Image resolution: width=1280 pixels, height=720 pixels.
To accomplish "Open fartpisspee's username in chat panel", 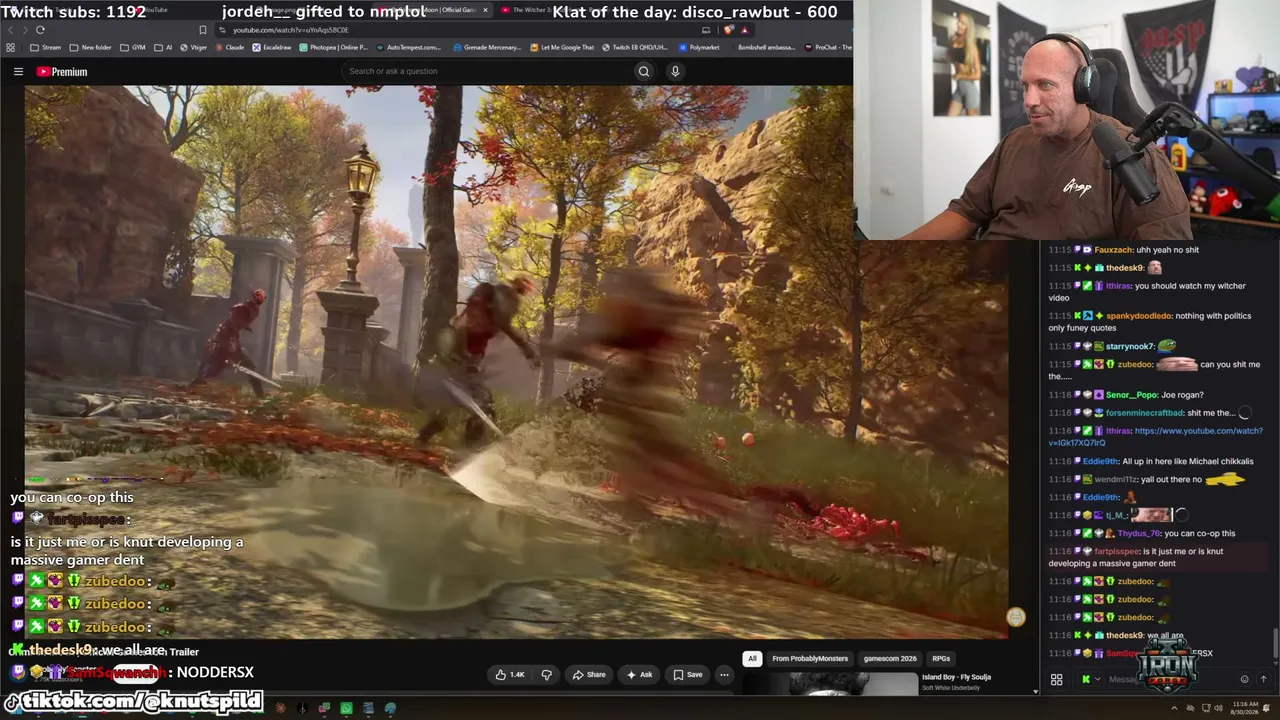I will coord(1117,551).
